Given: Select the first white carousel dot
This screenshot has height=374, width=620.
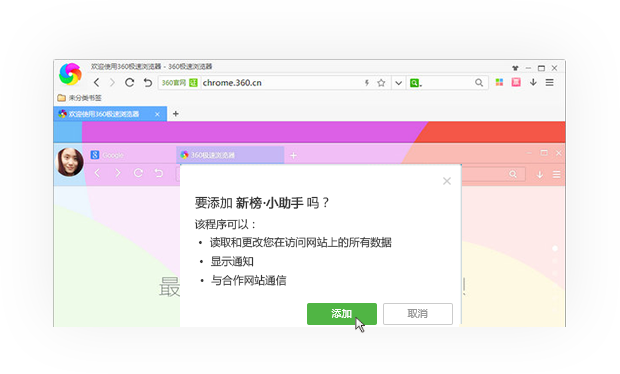Looking at the screenshot, I should (555, 248).
